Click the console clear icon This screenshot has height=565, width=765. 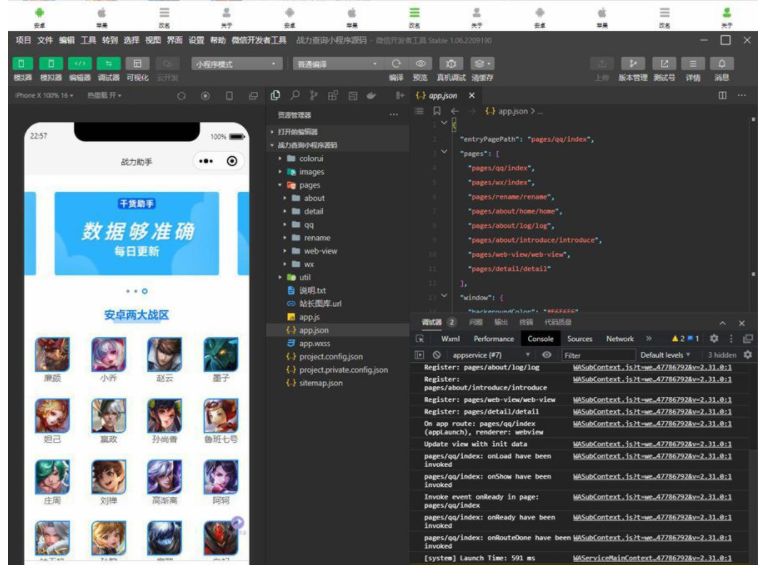click(x=436, y=354)
